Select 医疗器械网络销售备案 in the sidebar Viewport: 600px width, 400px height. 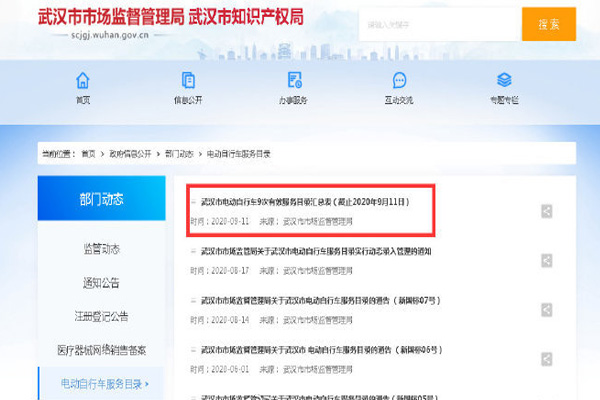click(101, 350)
